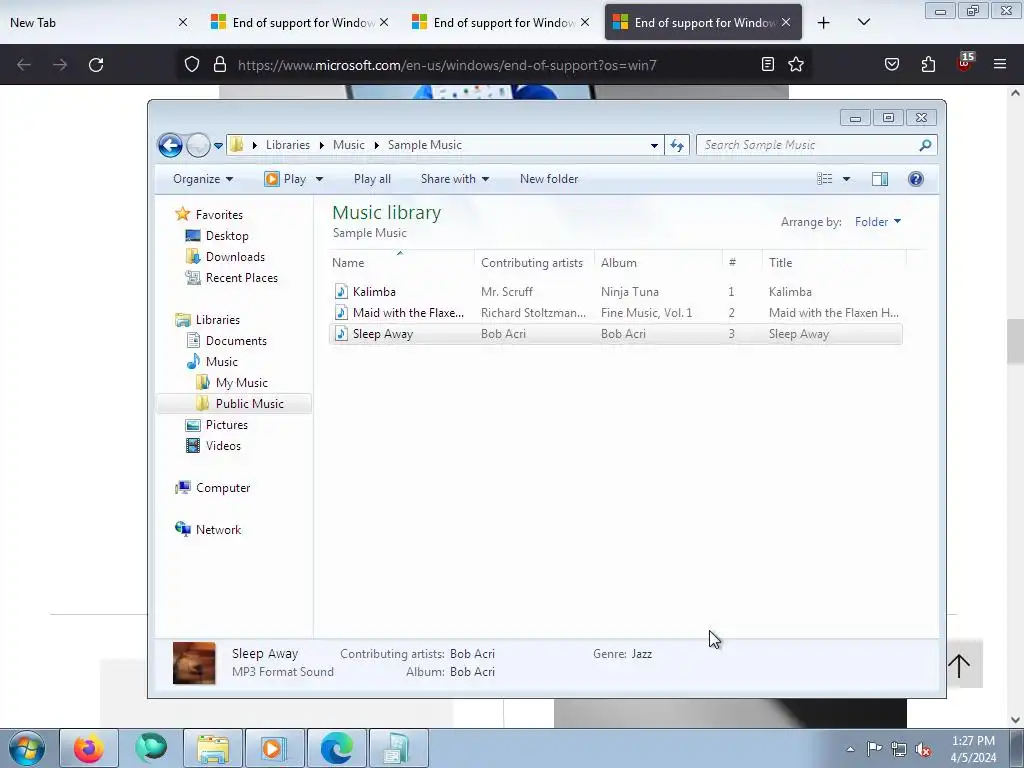This screenshot has height=768, width=1024.
Task: Click Libraries in address breadcrumb
Action: pos(287,145)
